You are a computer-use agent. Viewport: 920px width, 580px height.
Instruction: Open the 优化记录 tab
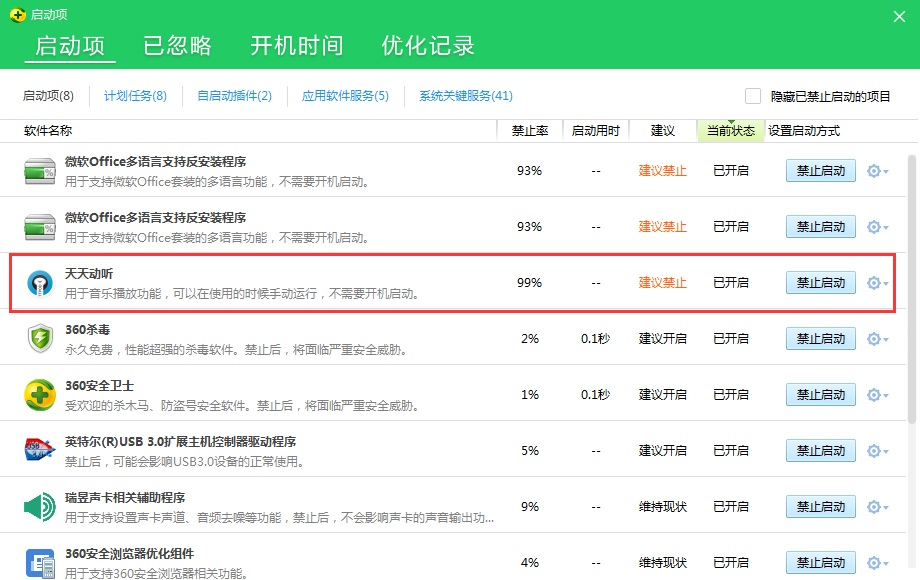(x=428, y=46)
